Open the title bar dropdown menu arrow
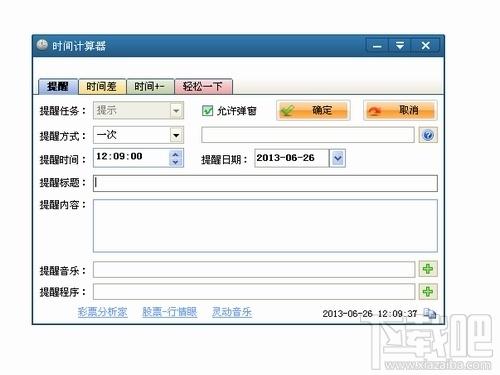This screenshot has height=375, width=500. 400,45
